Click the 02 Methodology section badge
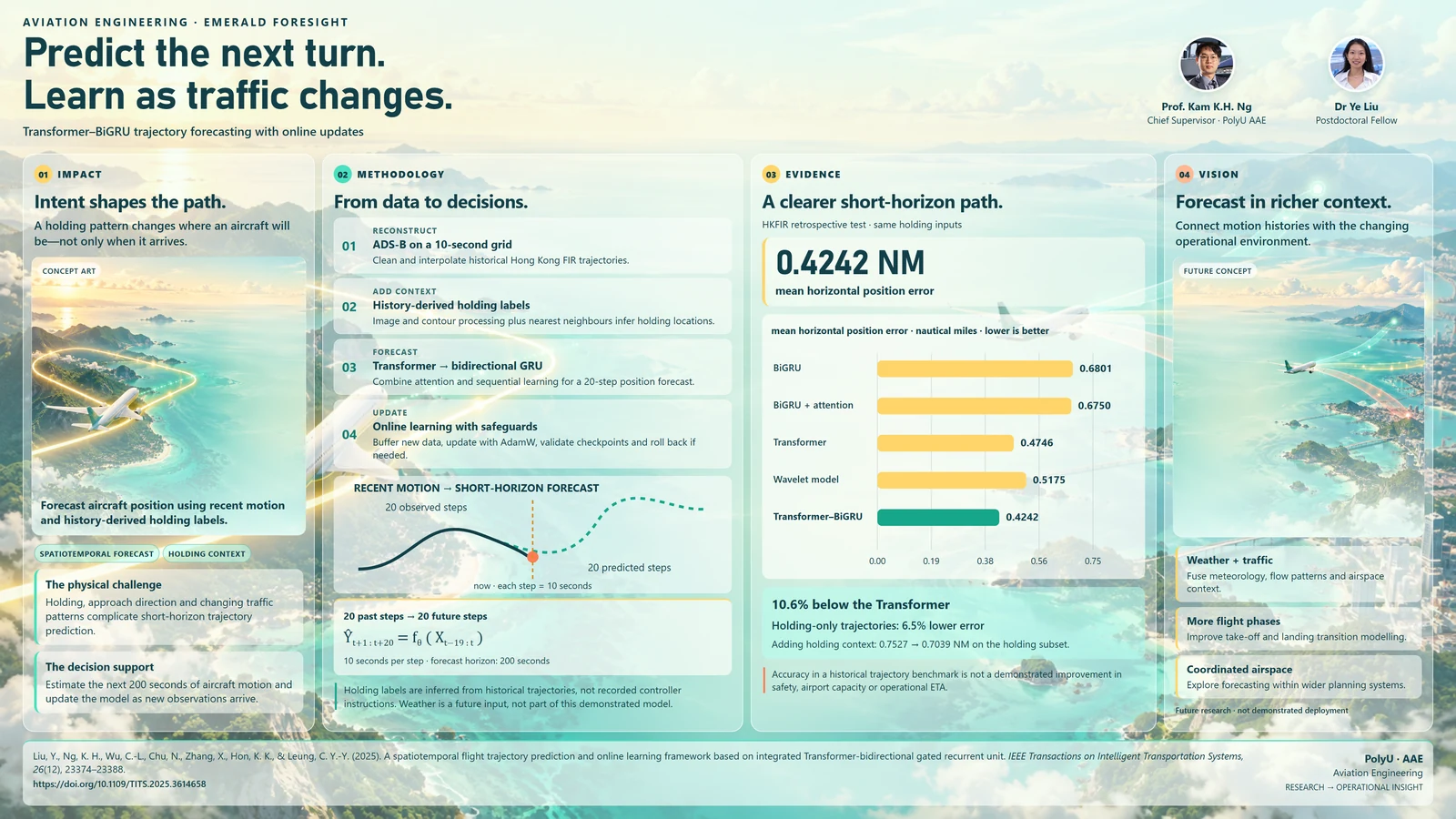 [x=342, y=175]
